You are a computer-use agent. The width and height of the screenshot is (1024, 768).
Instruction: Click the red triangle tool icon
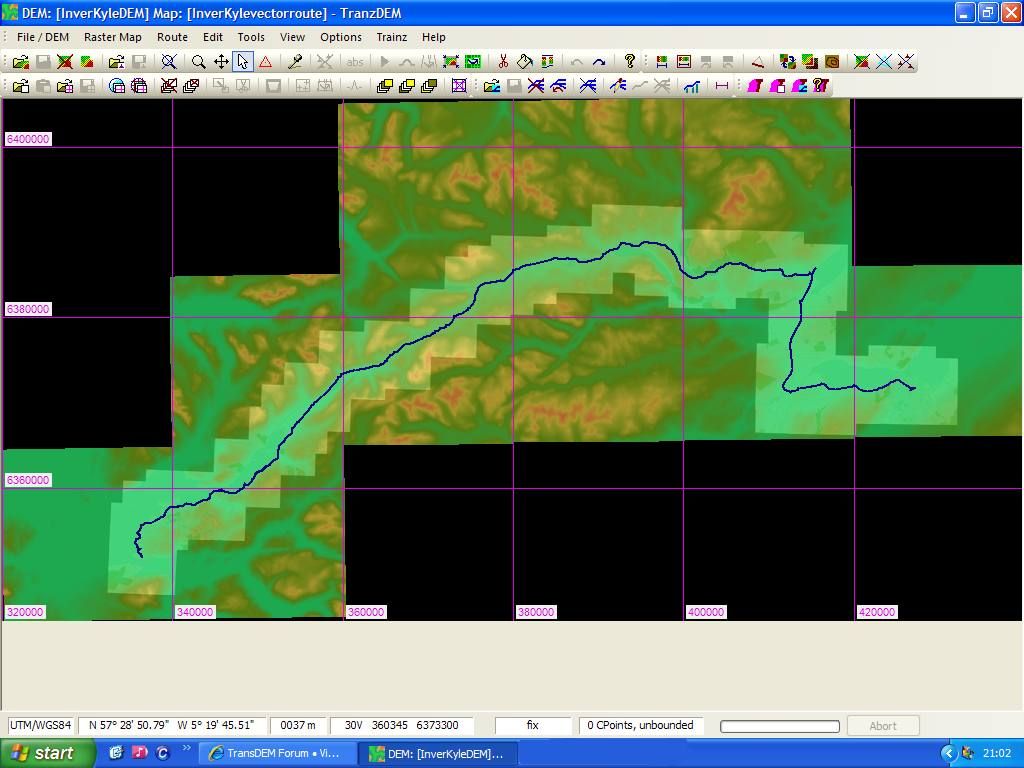click(265, 62)
